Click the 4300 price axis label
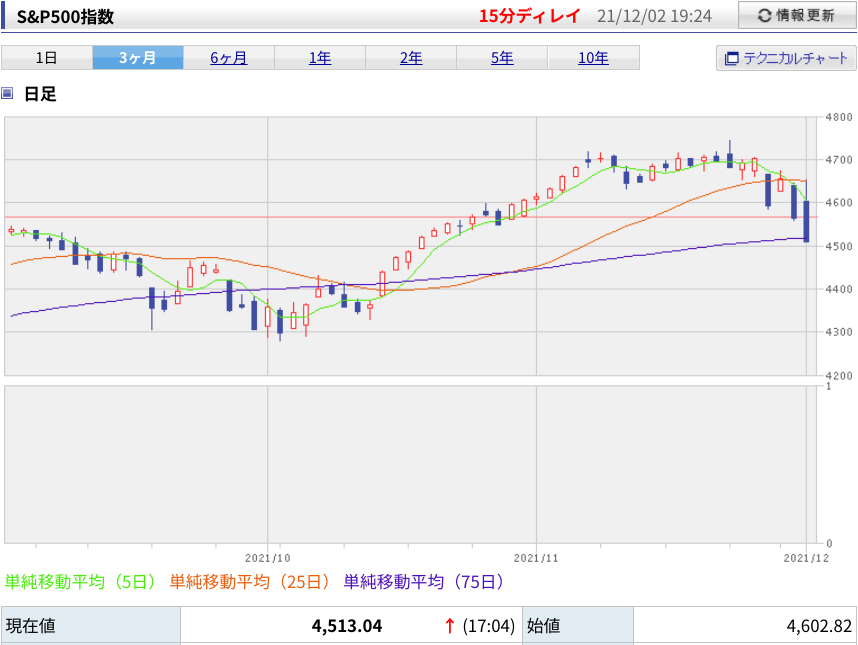The width and height of the screenshot is (858, 645). click(x=839, y=332)
